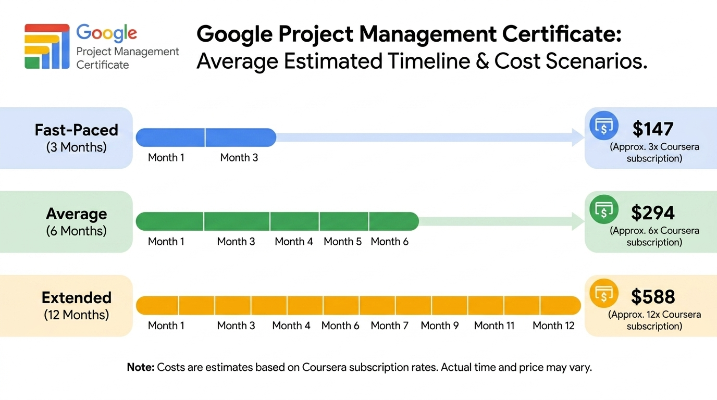
Task: Click the green Month 6 bar segment
Action: pyautogui.click(x=394, y=221)
